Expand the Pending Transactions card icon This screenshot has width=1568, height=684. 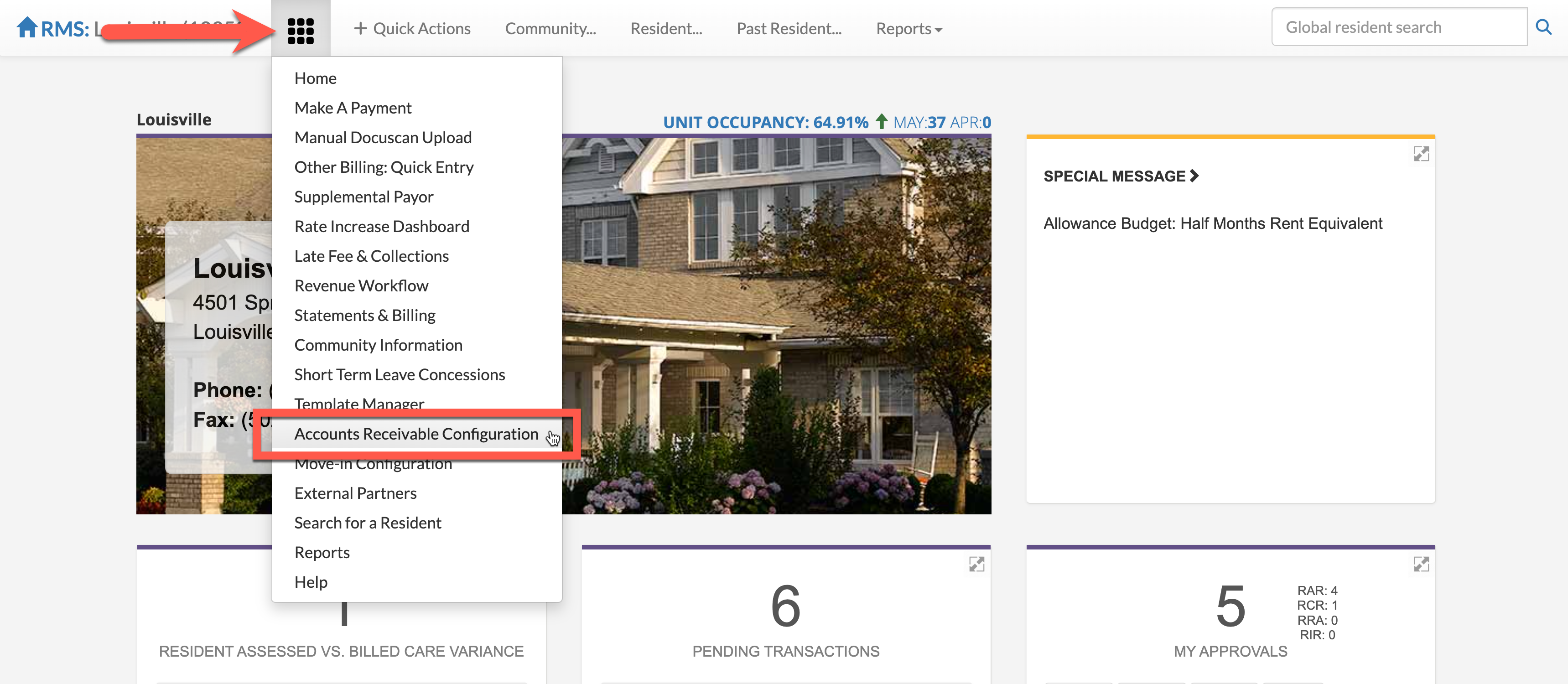point(976,564)
